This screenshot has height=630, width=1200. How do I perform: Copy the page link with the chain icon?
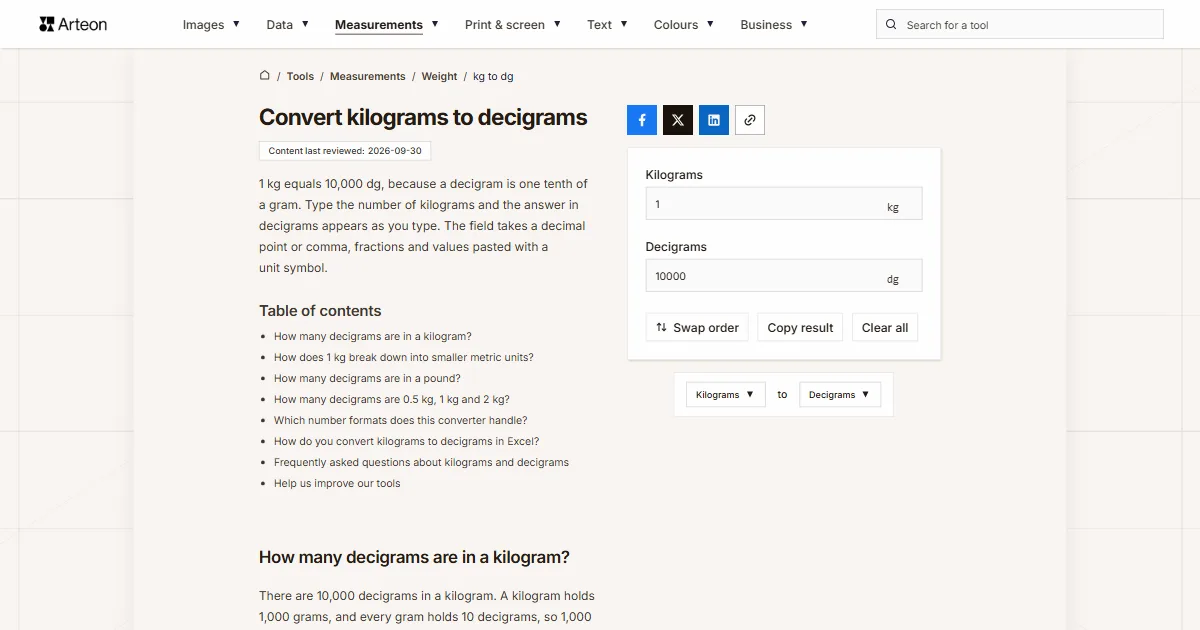tap(750, 120)
